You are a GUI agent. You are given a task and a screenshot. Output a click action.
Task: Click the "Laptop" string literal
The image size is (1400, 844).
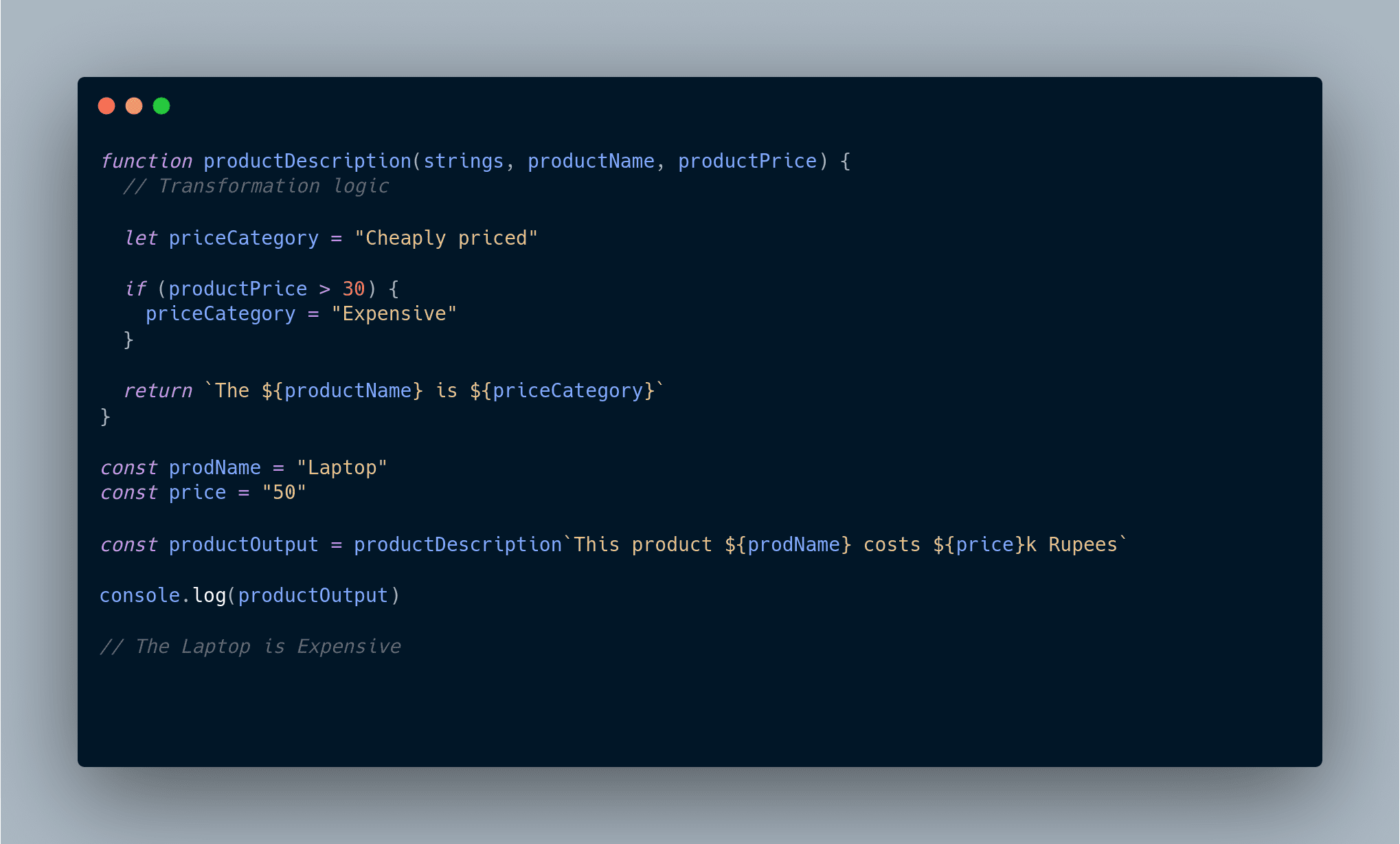(342, 467)
